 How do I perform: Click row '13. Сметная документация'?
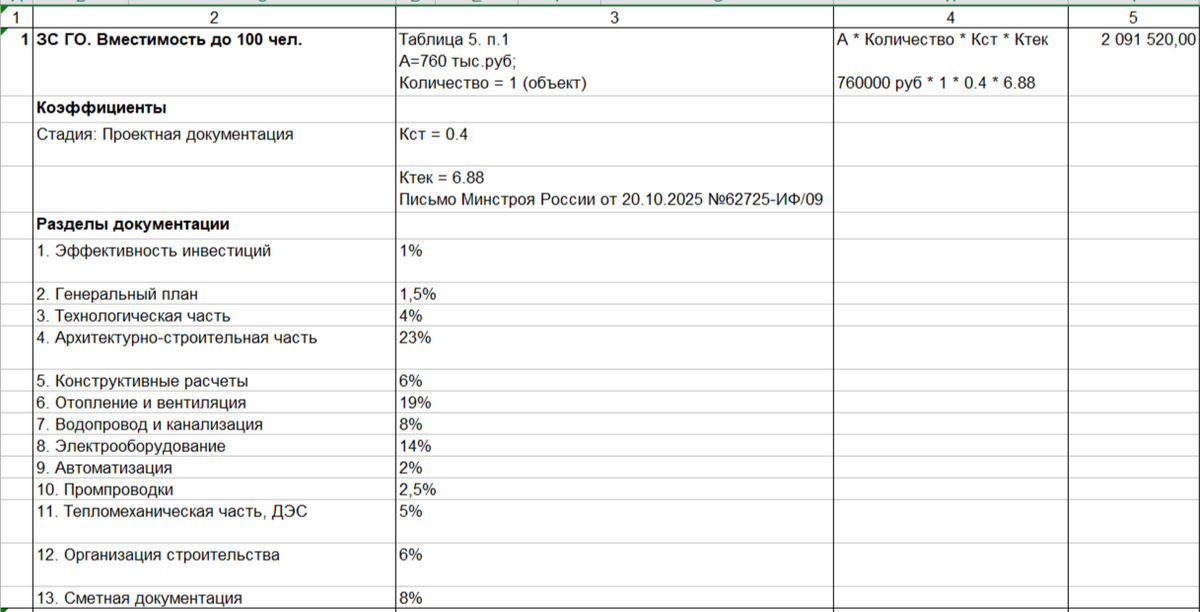[x=215, y=598]
